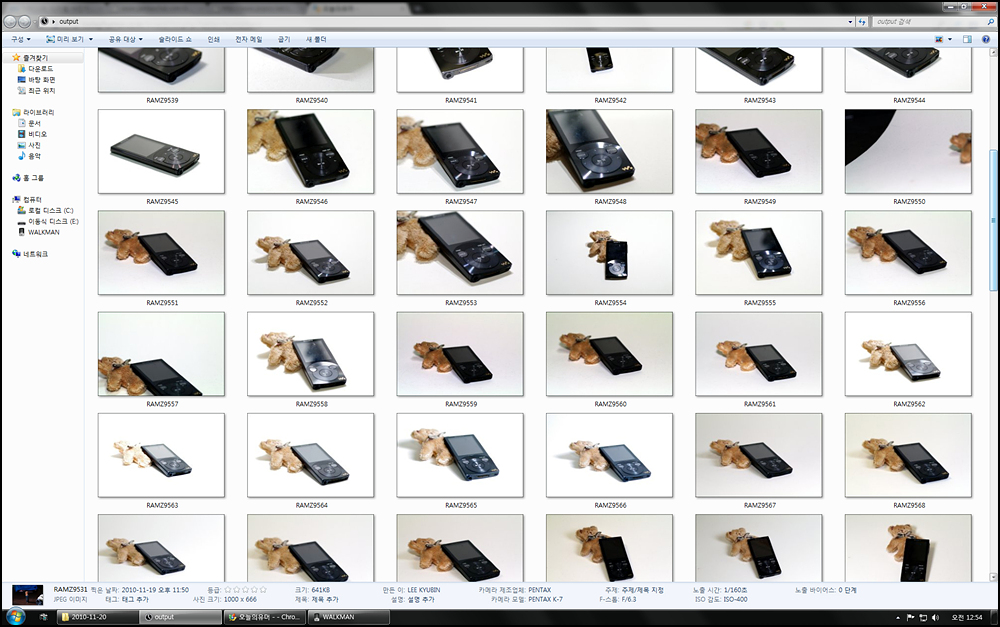
Task: Select the RAMZ9554 image thumbnail
Action: click(609, 252)
